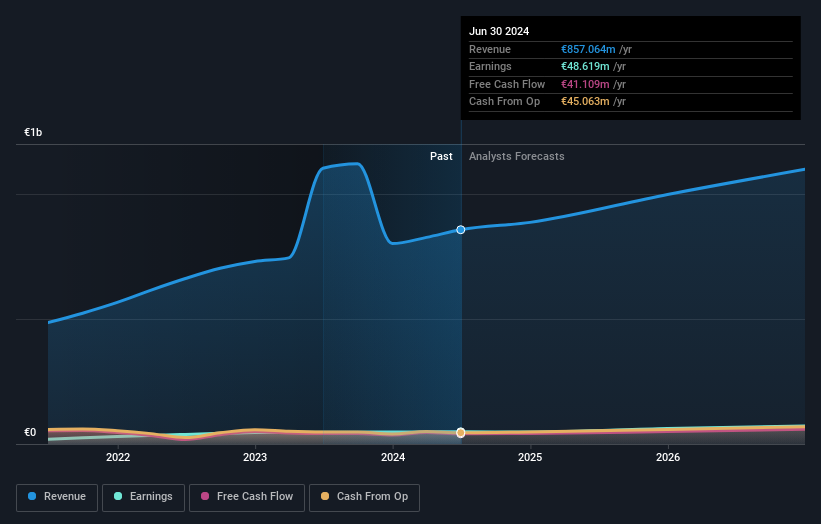Viewport: 821px width, 524px height.
Task: Toggle the Free Cash Flow legend button
Action: pyautogui.click(x=247, y=497)
